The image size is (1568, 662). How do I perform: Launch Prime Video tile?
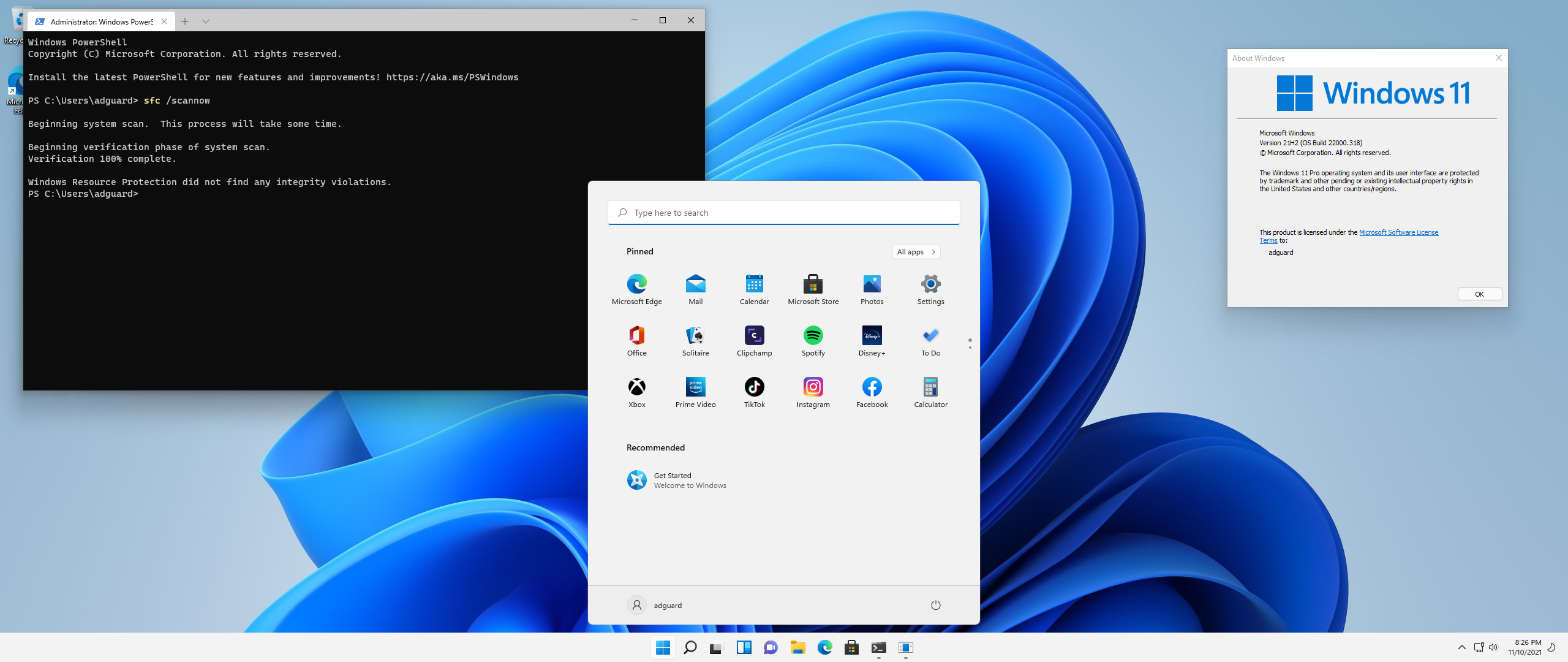(695, 392)
